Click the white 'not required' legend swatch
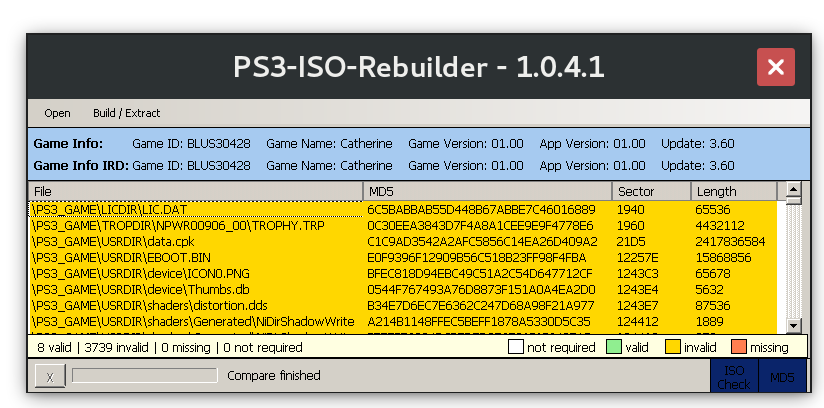Image resolution: width=824 pixels, height=408 pixels. click(516, 348)
